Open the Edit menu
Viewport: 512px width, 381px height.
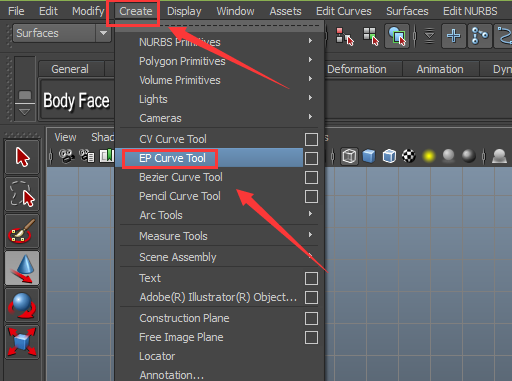point(48,11)
